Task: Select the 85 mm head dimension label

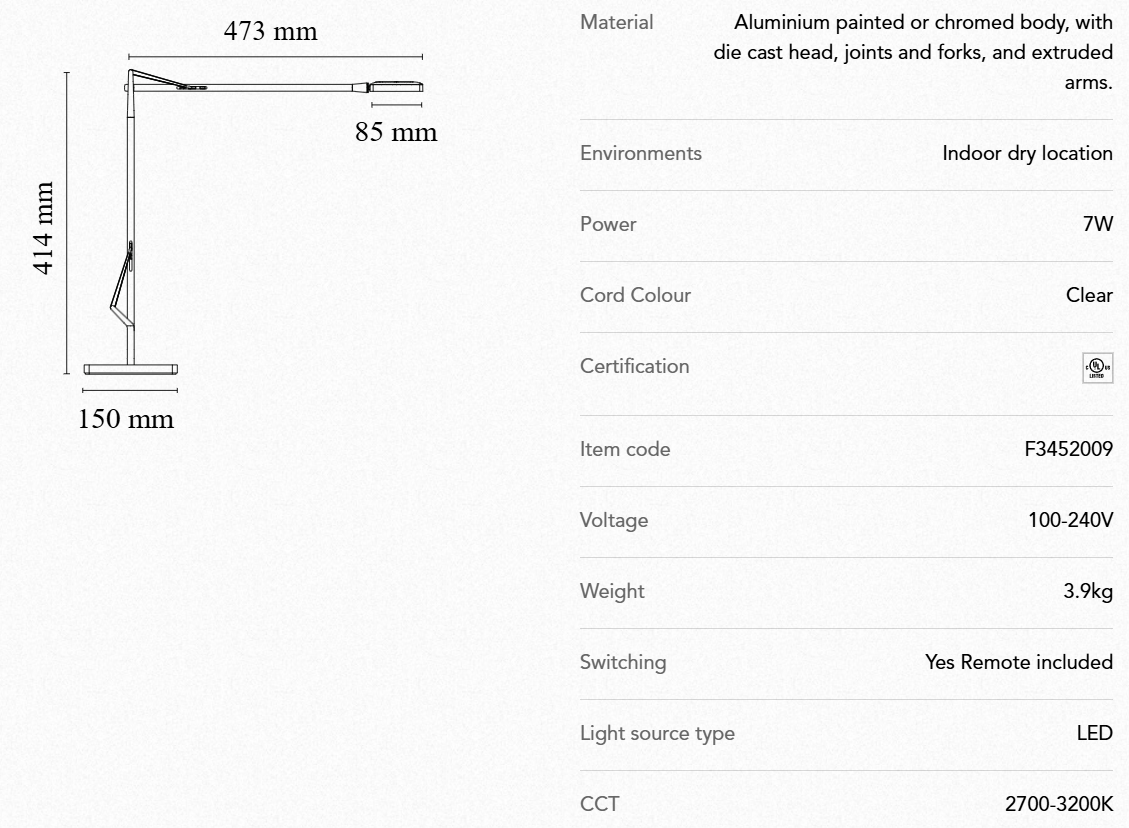Action: pyautogui.click(x=396, y=132)
